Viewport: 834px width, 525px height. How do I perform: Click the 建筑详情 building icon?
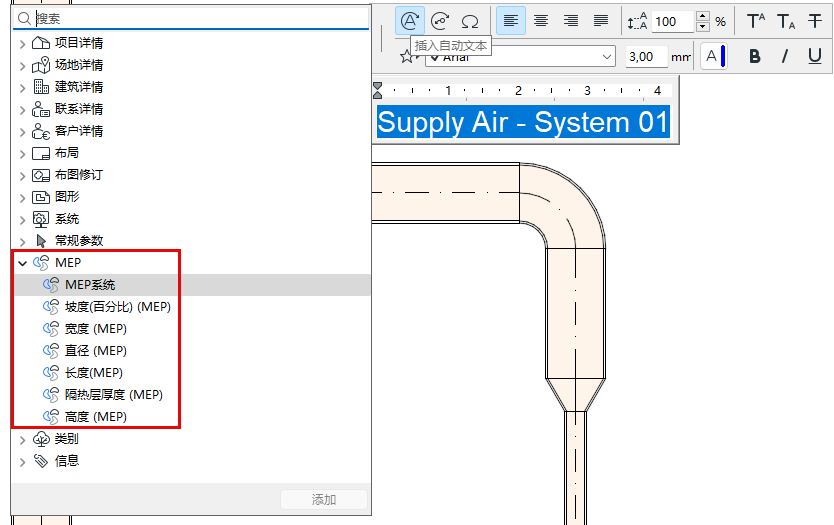(41, 86)
